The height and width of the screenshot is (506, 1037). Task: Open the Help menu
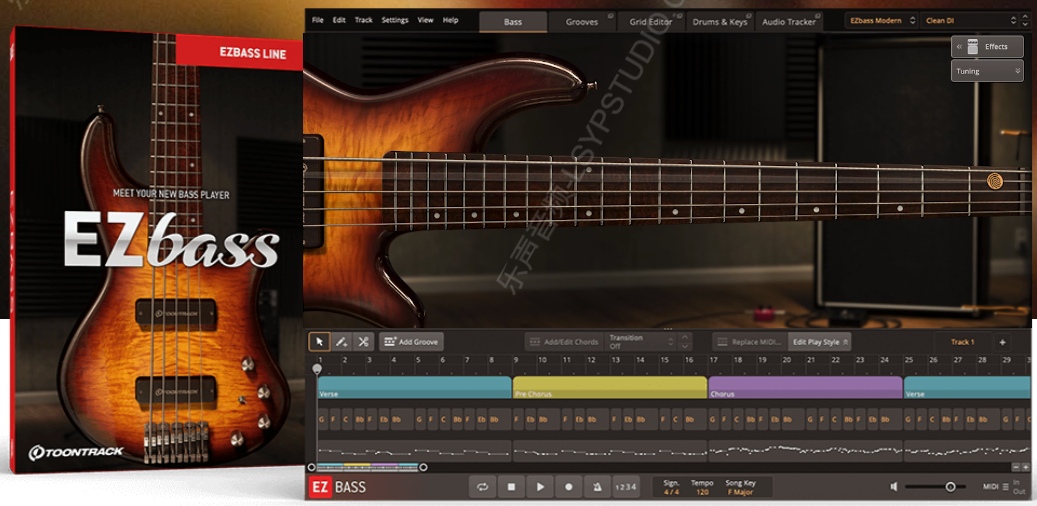[x=450, y=21]
